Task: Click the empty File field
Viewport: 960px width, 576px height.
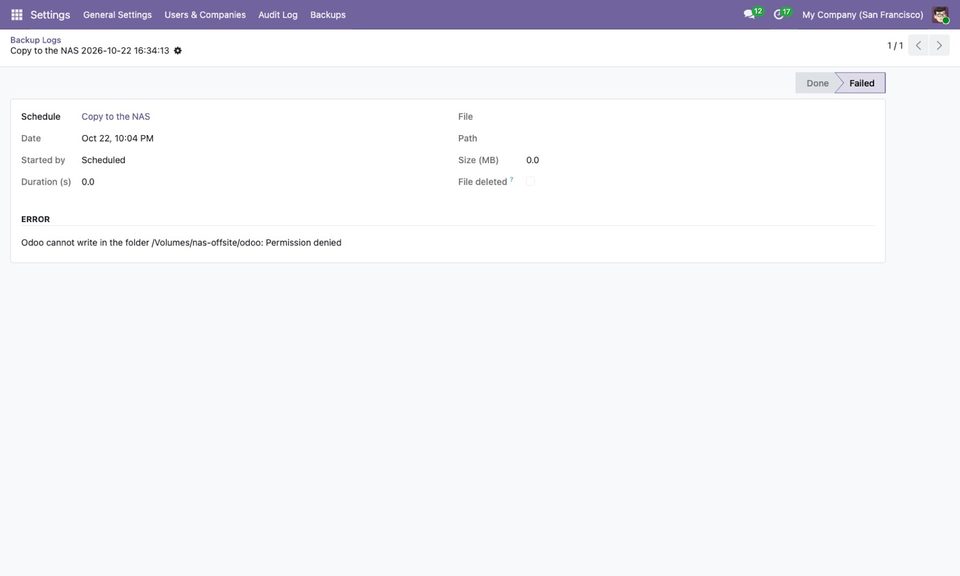Action: (x=700, y=116)
